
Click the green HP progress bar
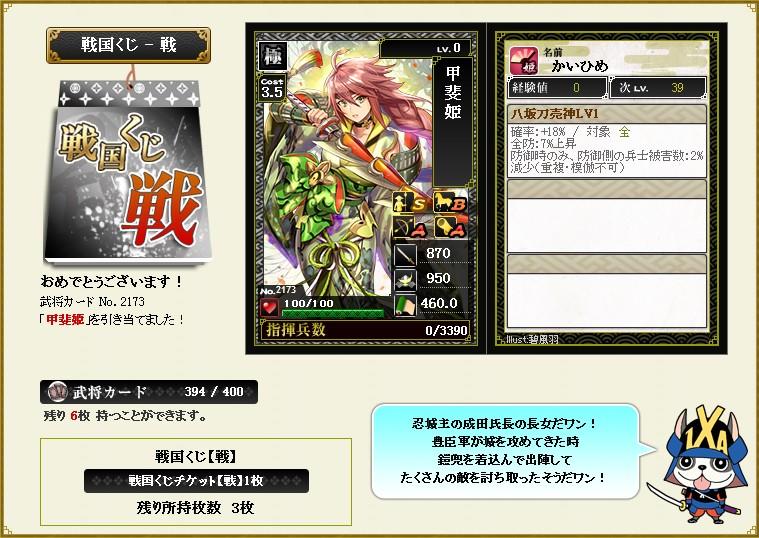pyautogui.click(x=332, y=313)
